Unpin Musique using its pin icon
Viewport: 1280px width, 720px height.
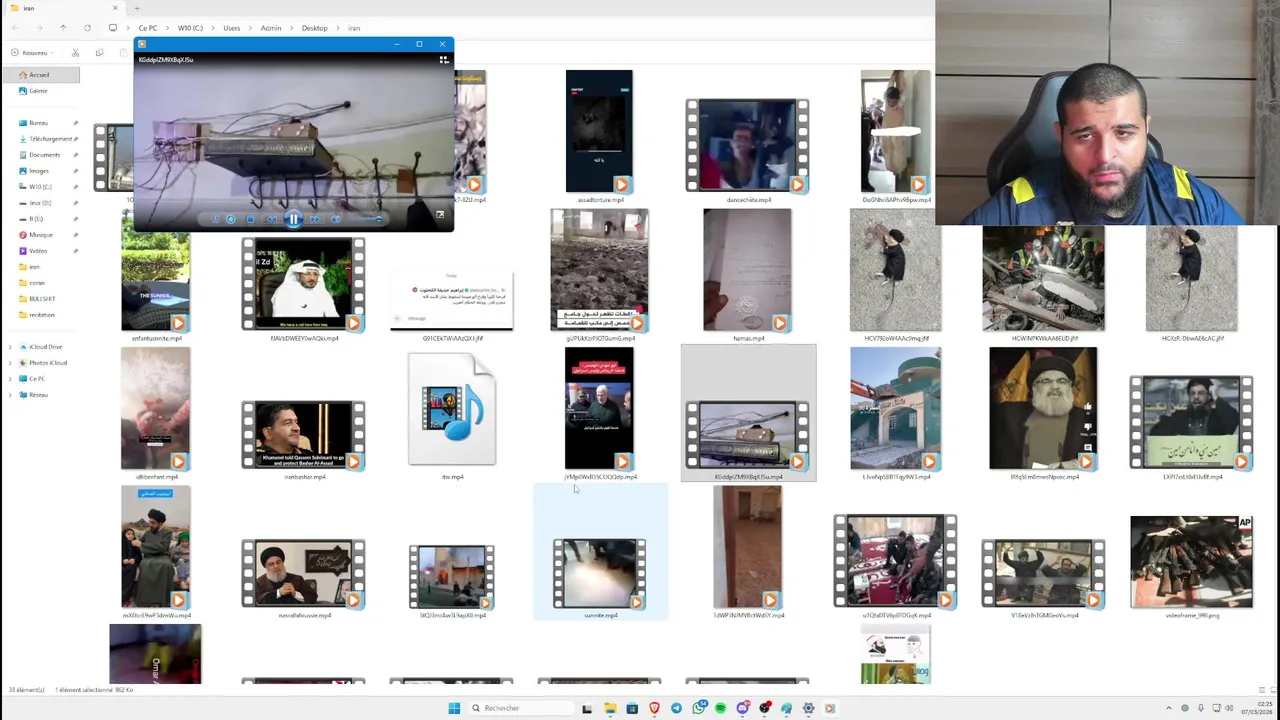(x=75, y=235)
